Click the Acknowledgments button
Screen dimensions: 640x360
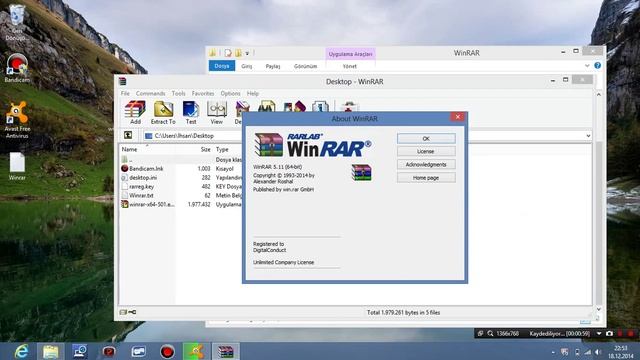pyautogui.click(x=426, y=164)
